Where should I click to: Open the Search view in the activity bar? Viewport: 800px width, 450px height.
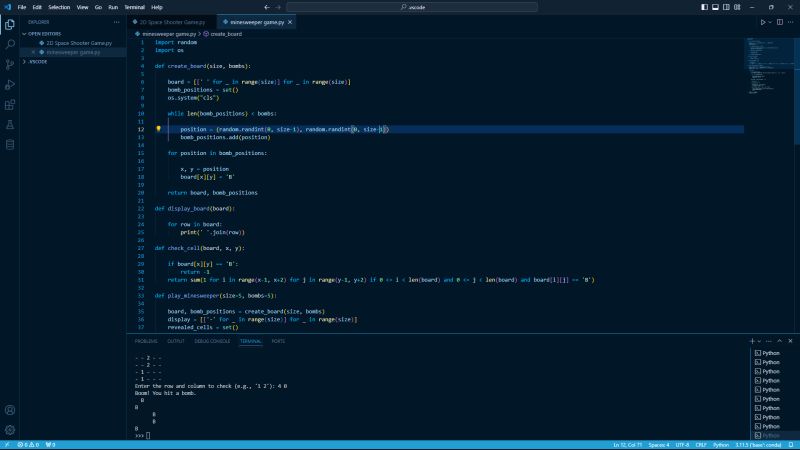[10, 44]
